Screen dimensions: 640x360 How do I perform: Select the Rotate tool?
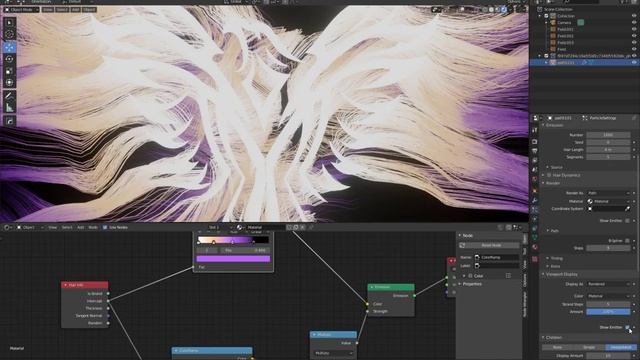(9, 59)
